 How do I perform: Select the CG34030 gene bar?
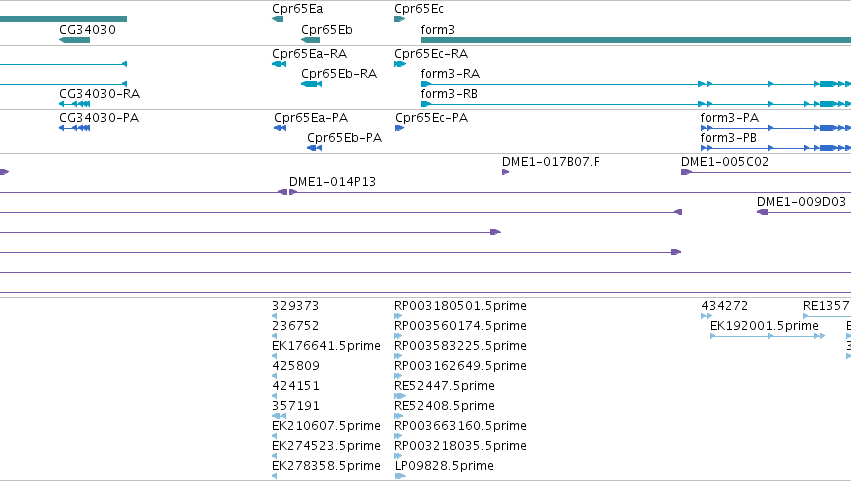(74, 40)
